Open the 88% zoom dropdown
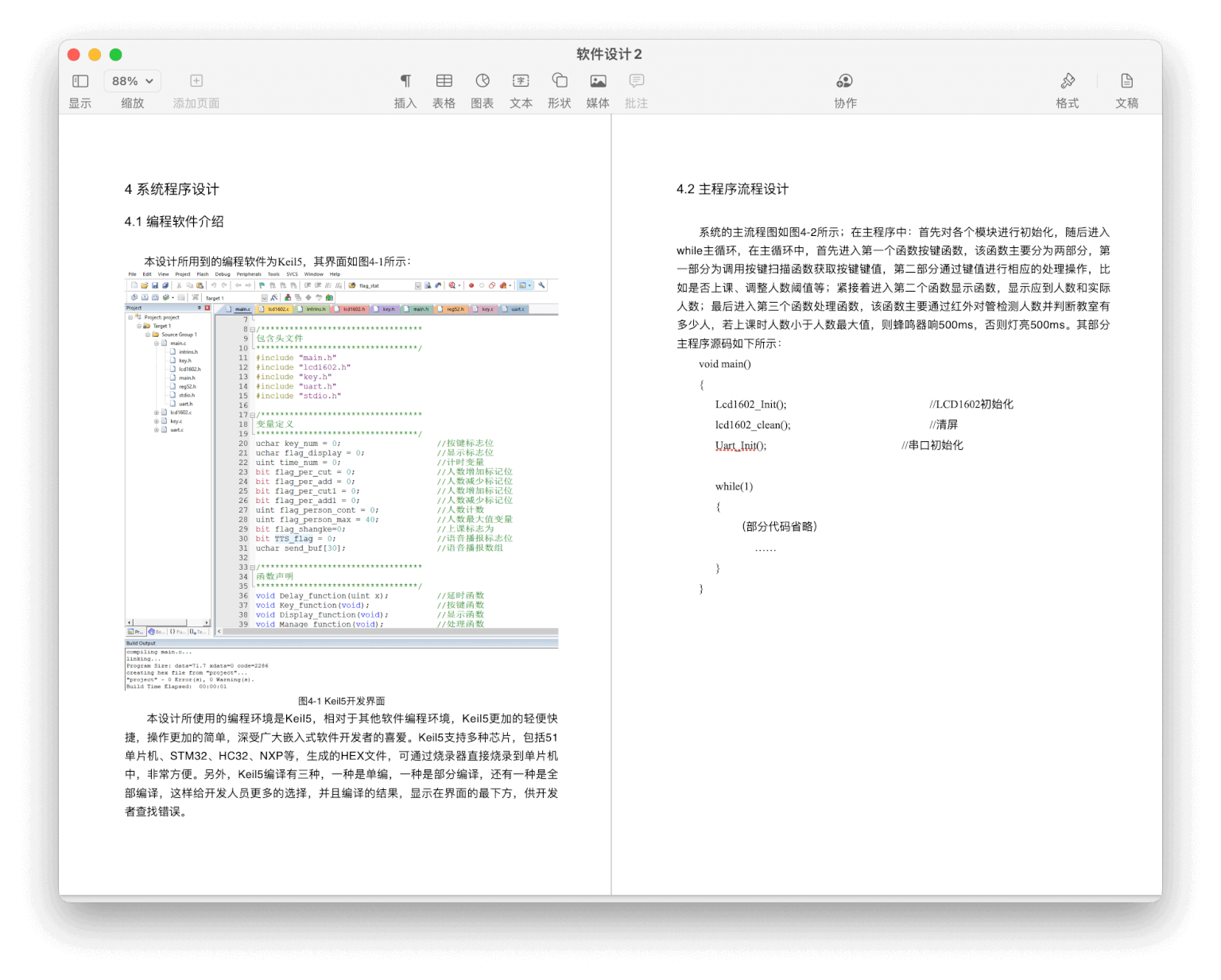This screenshot has width=1221, height=980. (132, 81)
